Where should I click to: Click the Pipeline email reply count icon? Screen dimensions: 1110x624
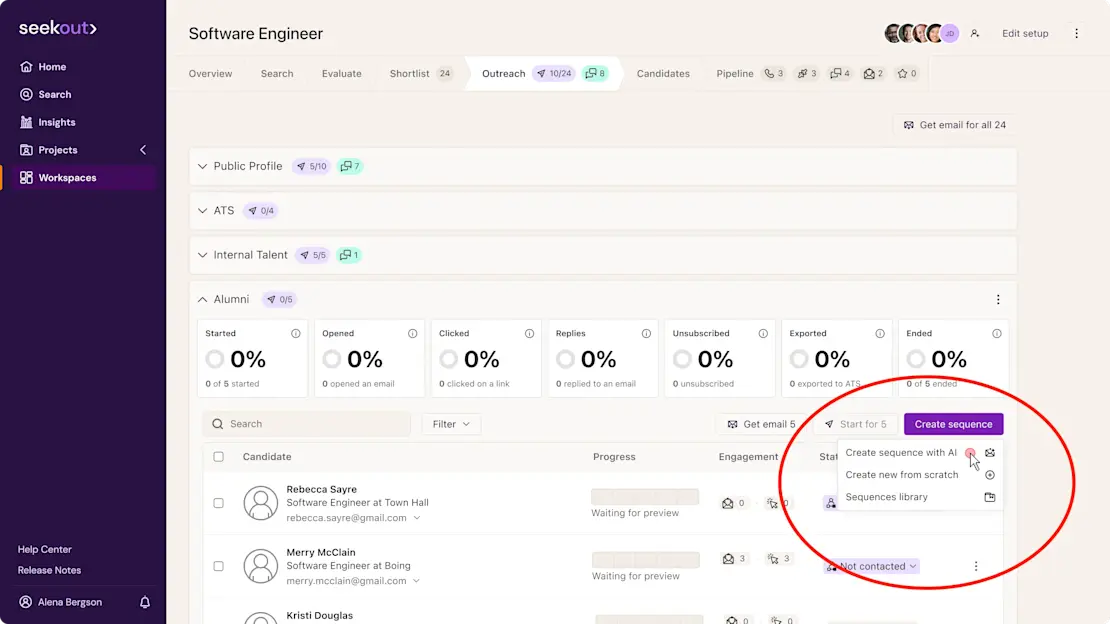click(874, 74)
